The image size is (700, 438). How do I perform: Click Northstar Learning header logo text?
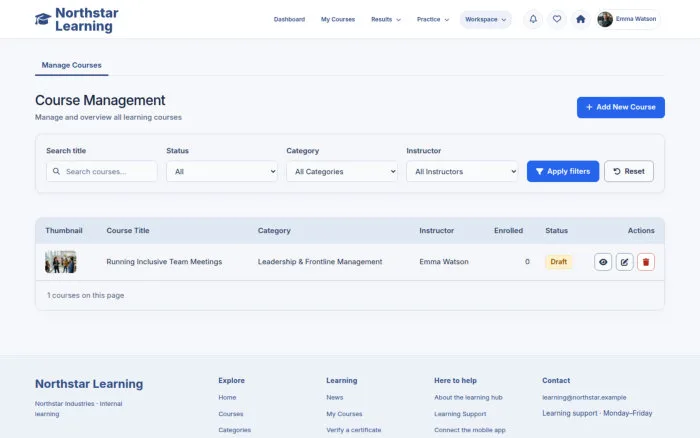click(x=87, y=19)
